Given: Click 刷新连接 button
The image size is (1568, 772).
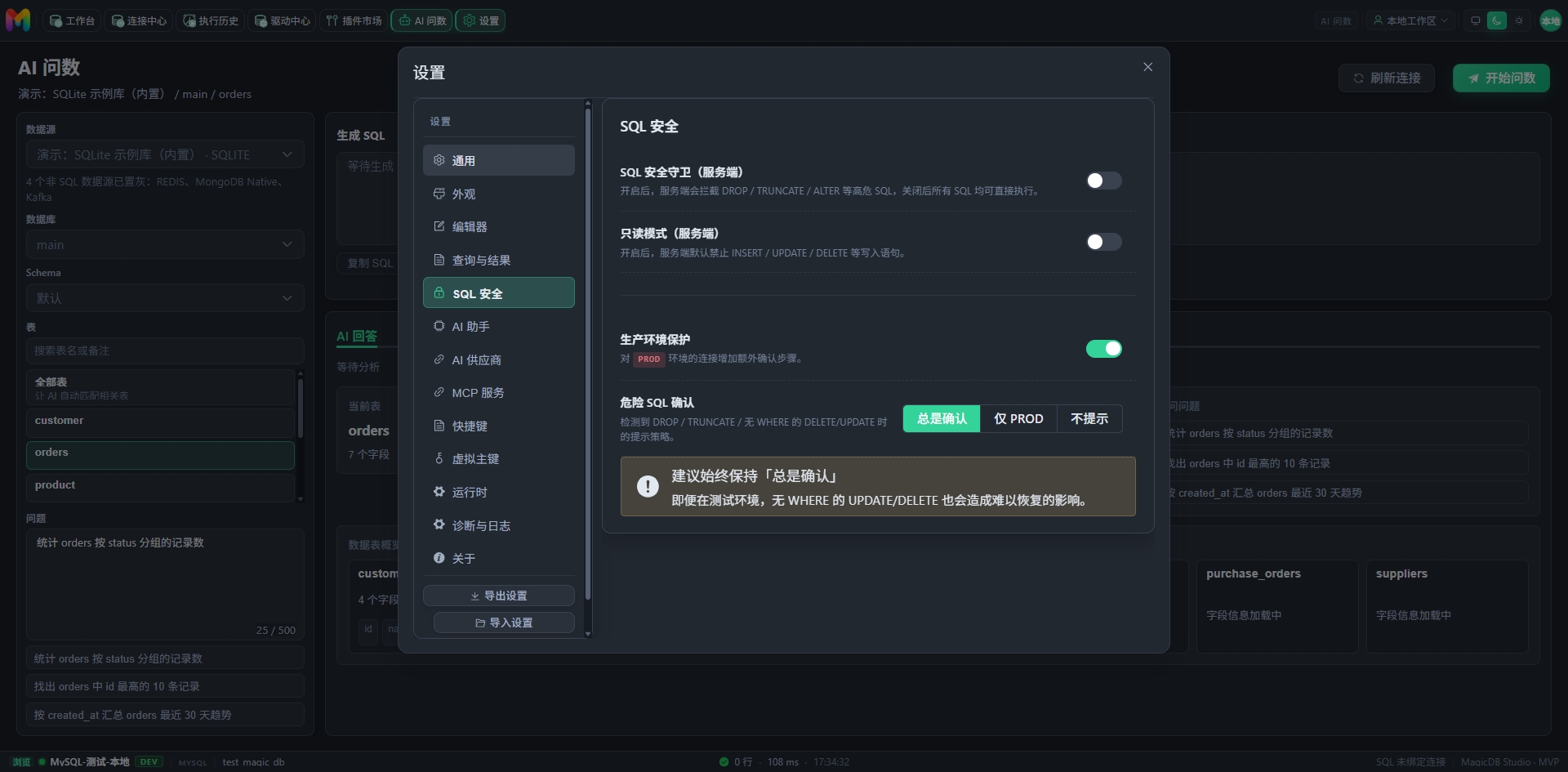Looking at the screenshot, I should pos(1387,78).
